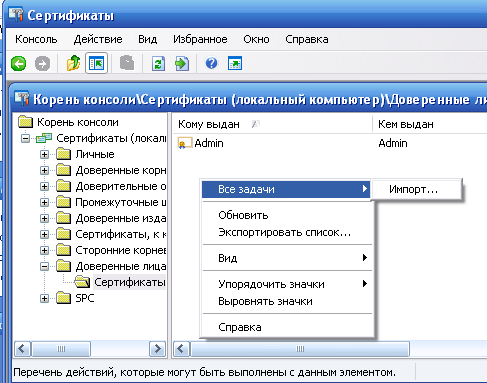This screenshot has width=487, height=383.
Task: Sort by the Кем выдан column header
Action: (430, 124)
